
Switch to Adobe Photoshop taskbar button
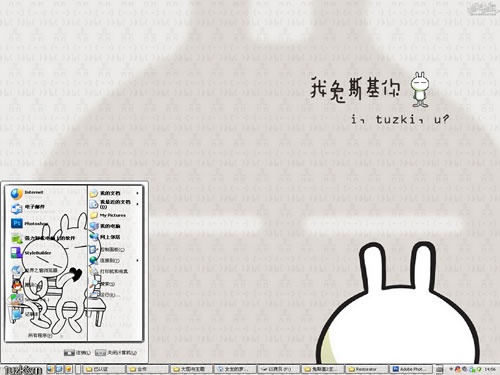click(411, 369)
